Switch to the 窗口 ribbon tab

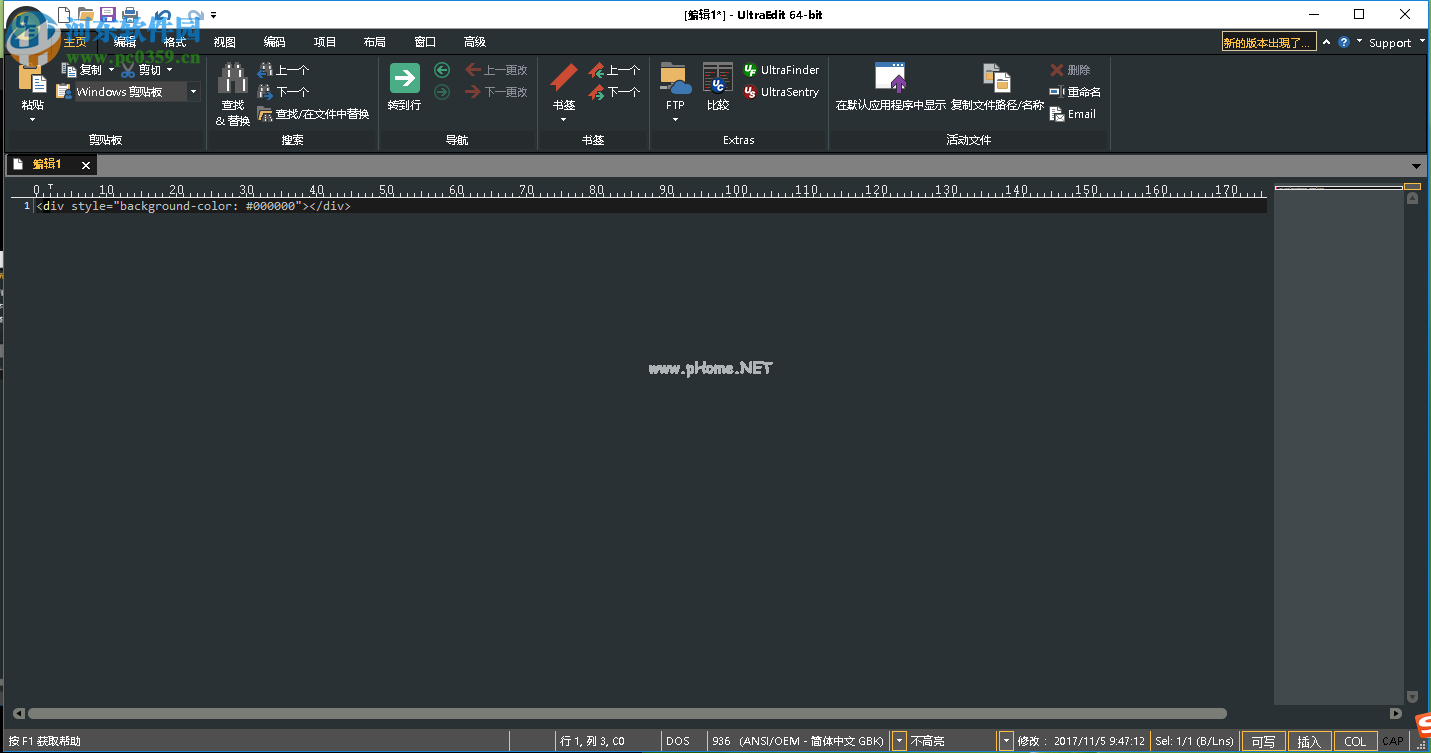425,42
